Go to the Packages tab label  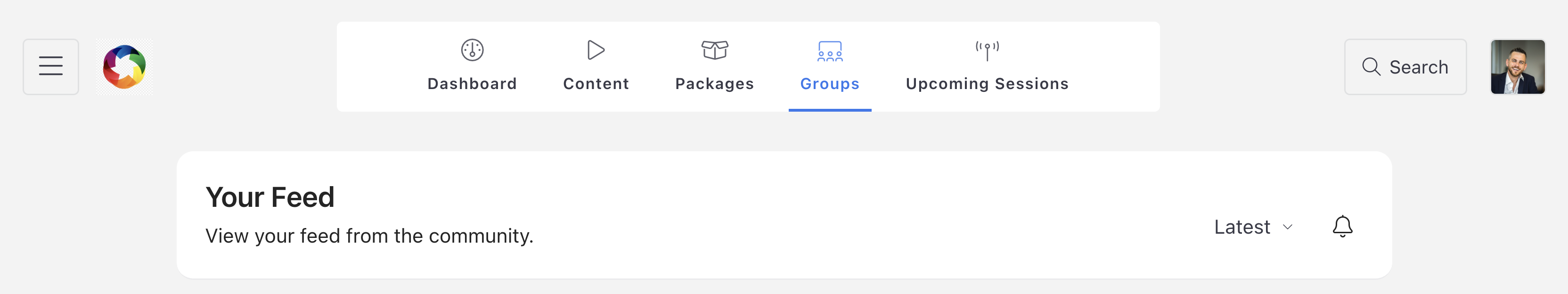(x=715, y=83)
